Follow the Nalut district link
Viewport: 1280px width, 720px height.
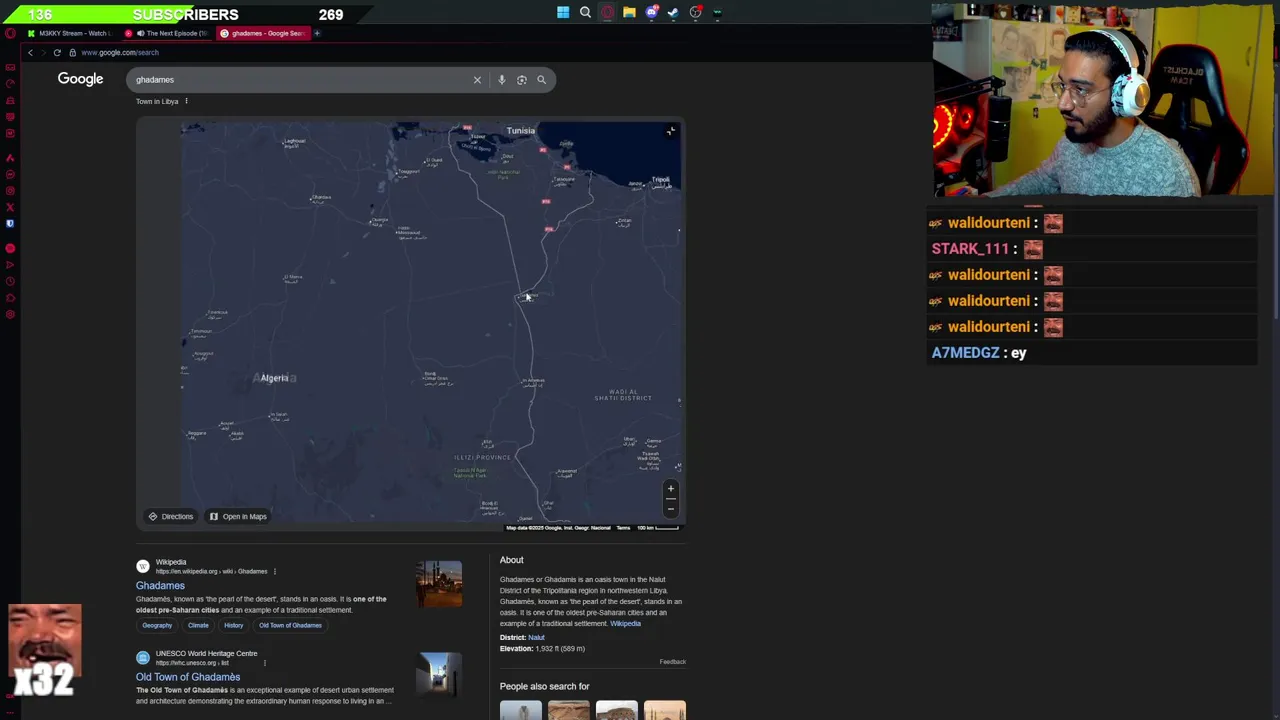536,637
